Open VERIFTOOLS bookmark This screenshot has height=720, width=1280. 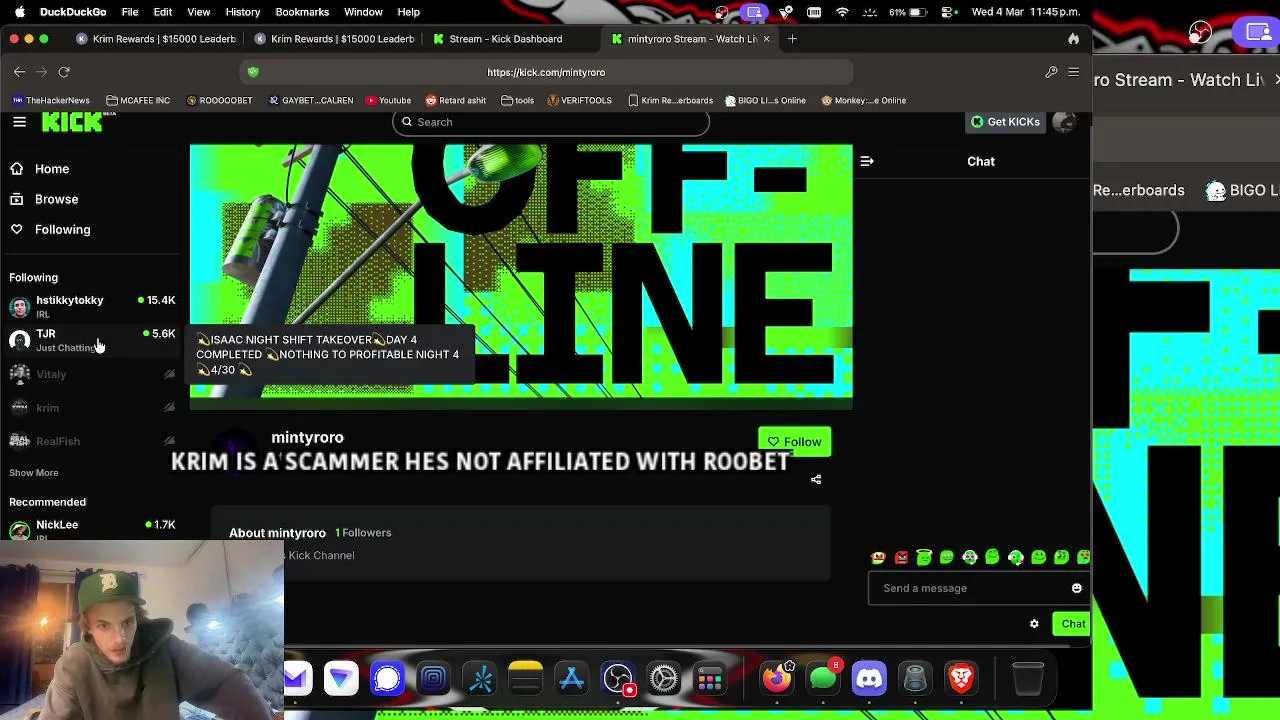coord(579,100)
